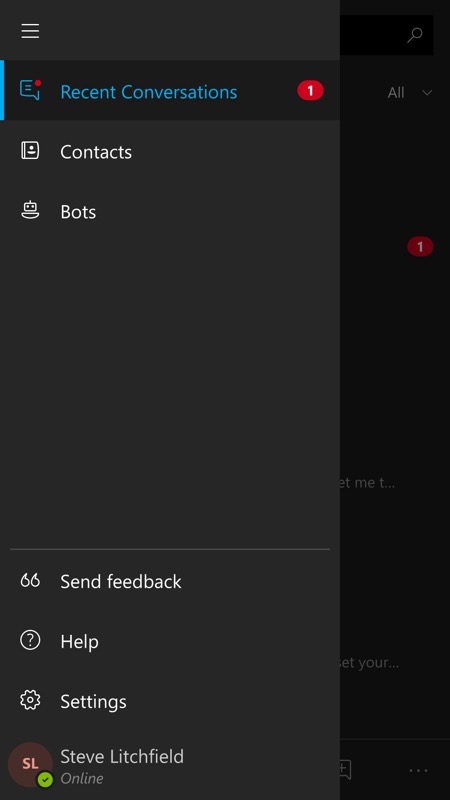Tap the unread badge on Recent Conversations

point(310,91)
